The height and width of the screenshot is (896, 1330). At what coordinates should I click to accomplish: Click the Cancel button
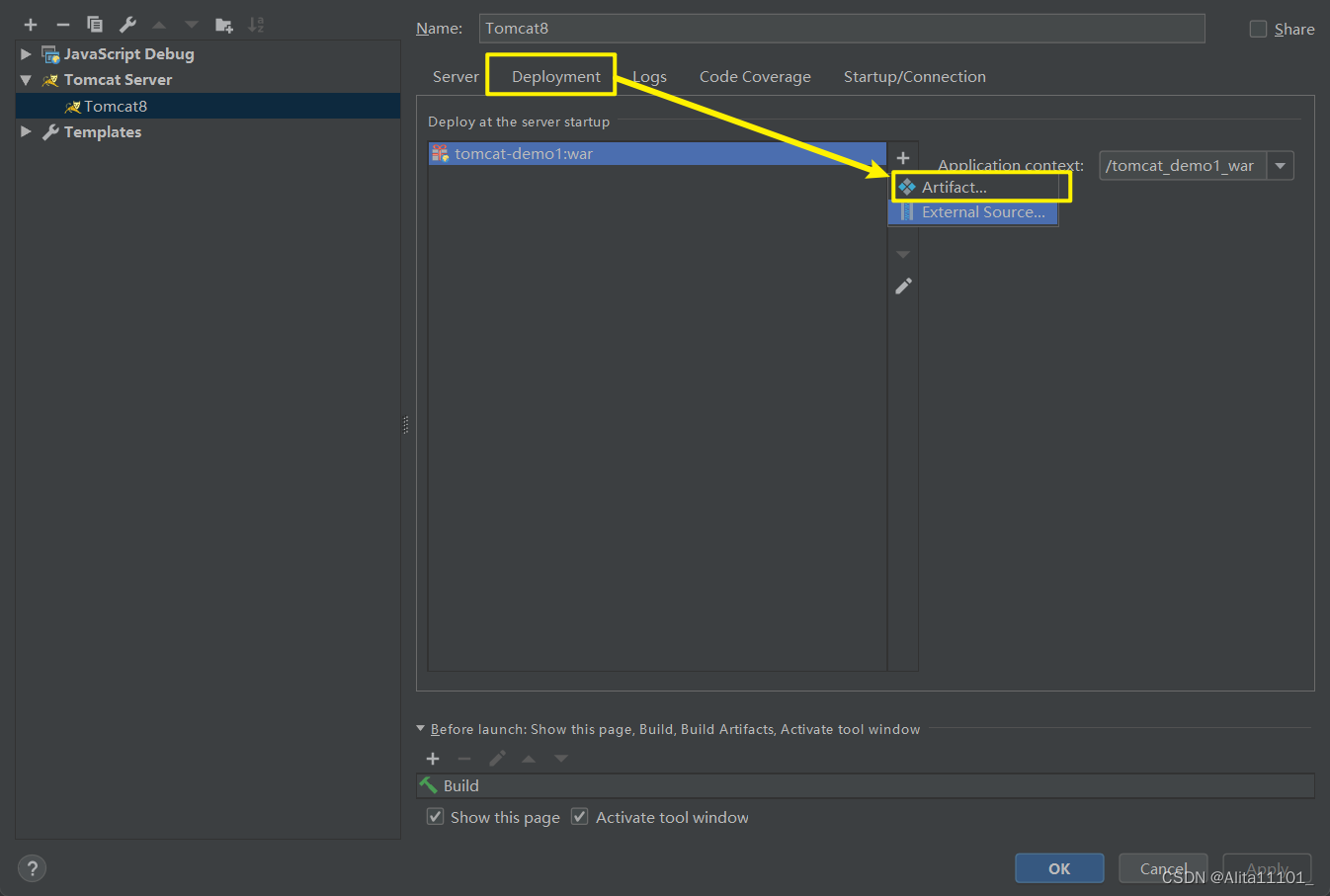coord(1163,868)
